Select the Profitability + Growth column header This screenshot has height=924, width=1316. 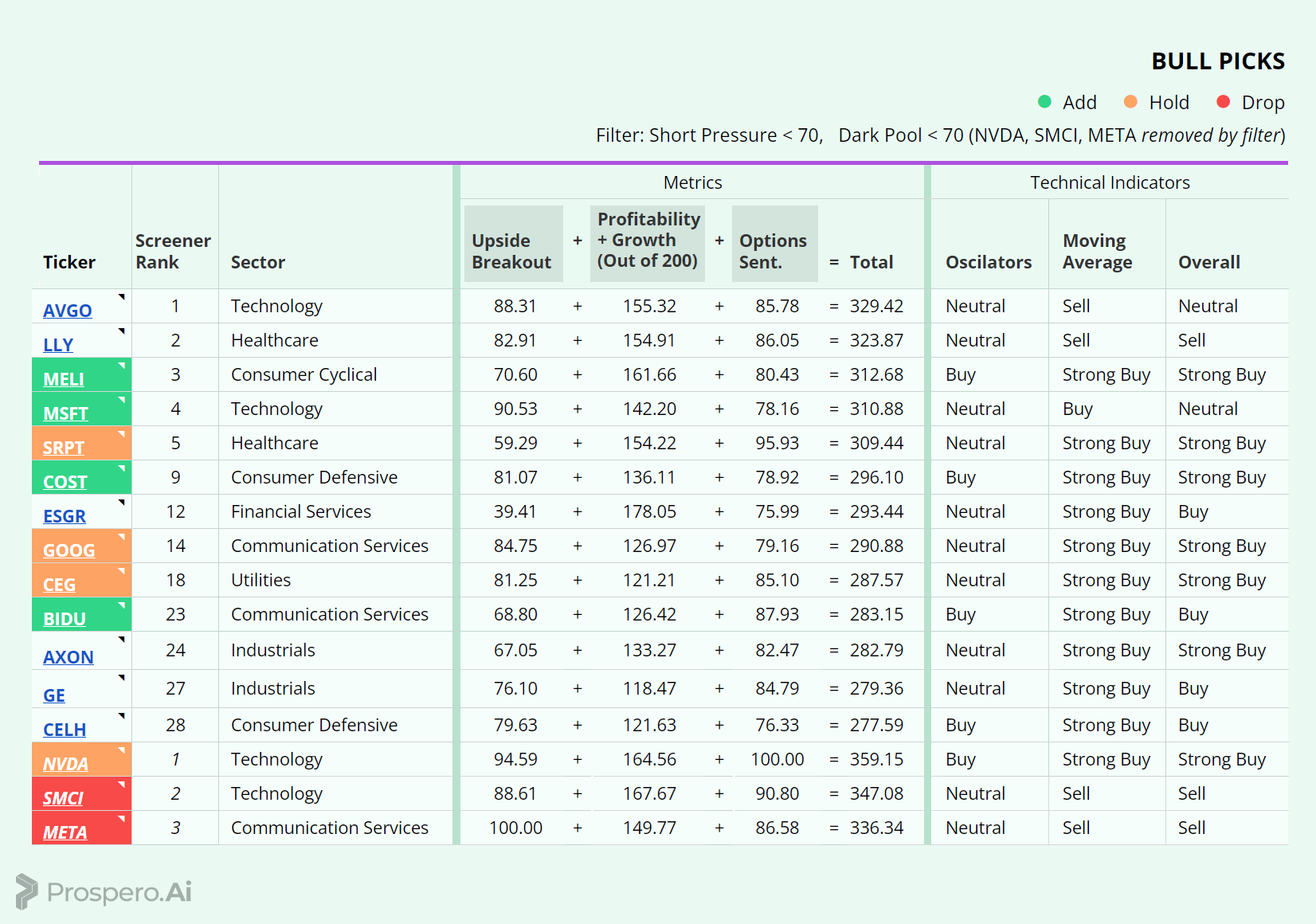(x=648, y=244)
